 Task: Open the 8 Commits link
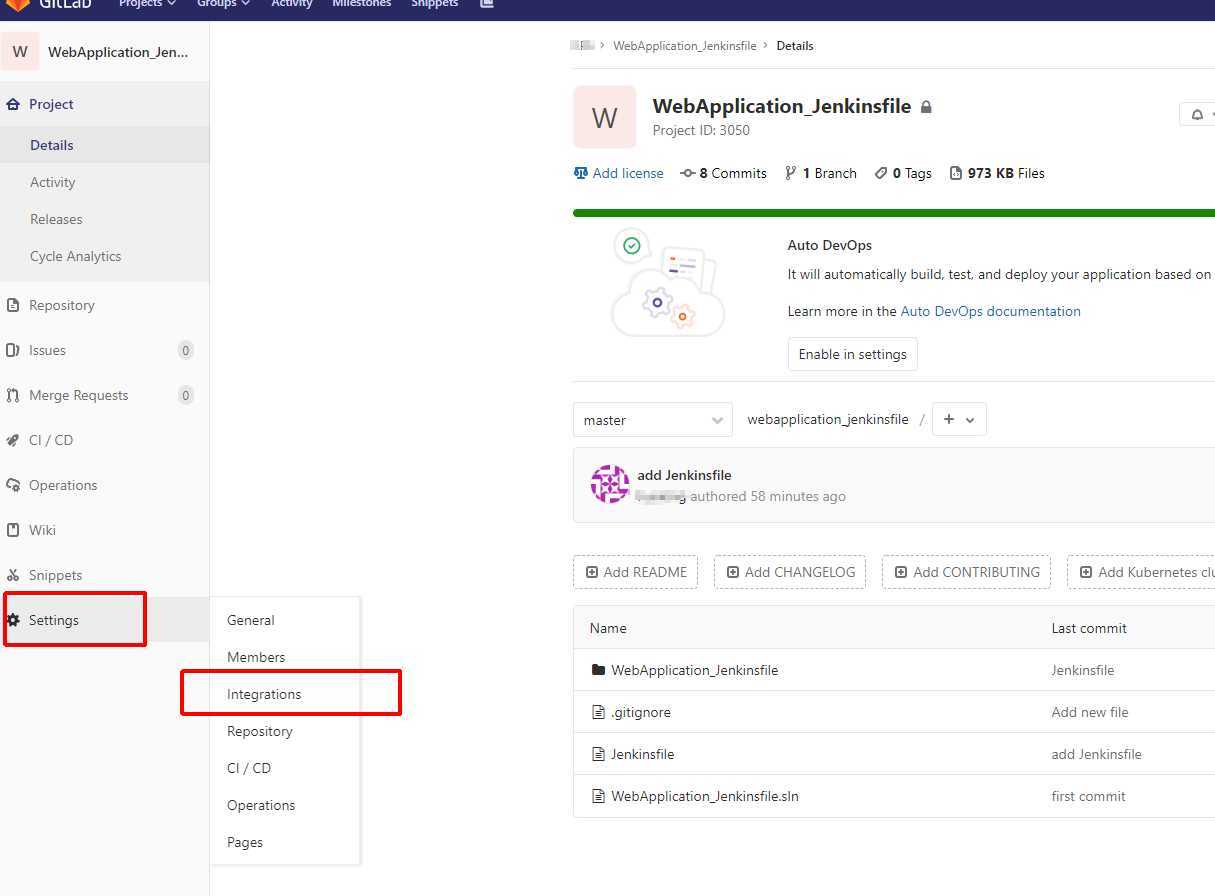pyautogui.click(x=724, y=173)
